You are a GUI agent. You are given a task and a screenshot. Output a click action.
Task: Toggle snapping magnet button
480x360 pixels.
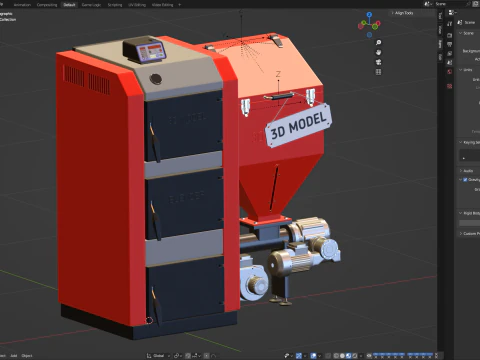tap(188, 356)
